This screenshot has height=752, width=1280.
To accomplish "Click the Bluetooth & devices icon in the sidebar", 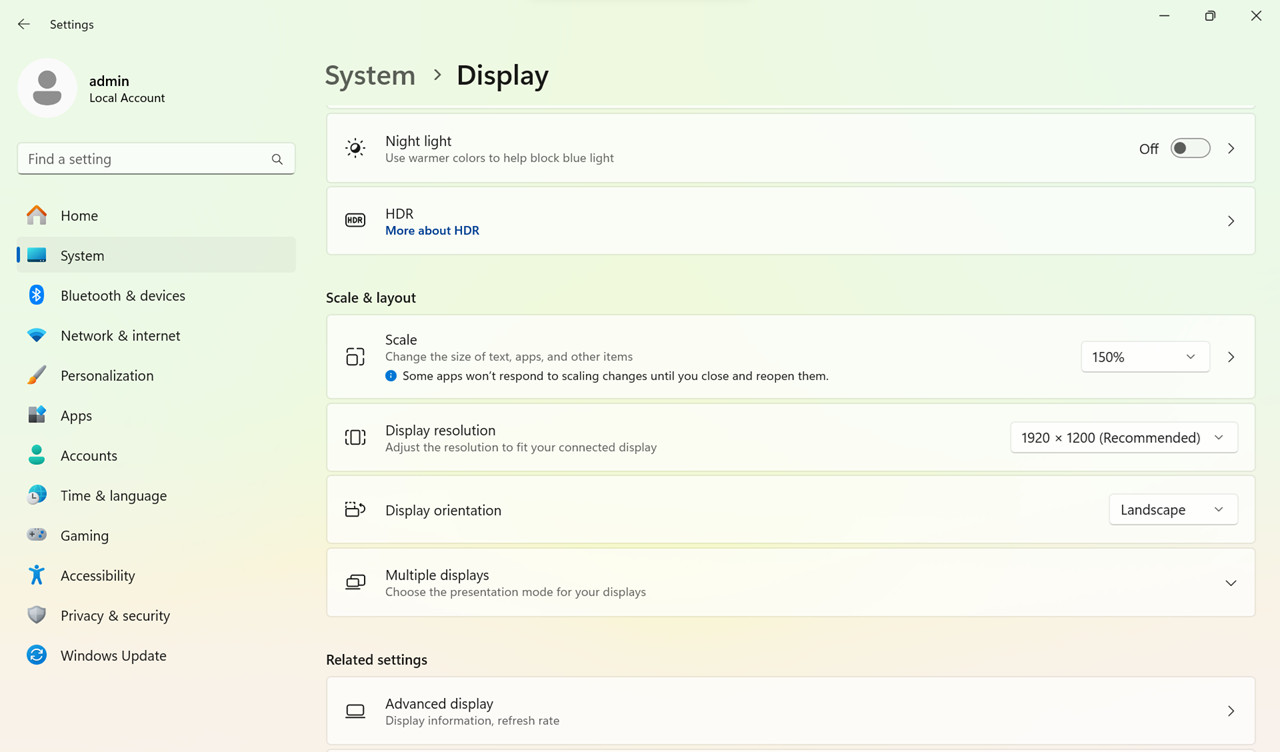I will click(37, 295).
